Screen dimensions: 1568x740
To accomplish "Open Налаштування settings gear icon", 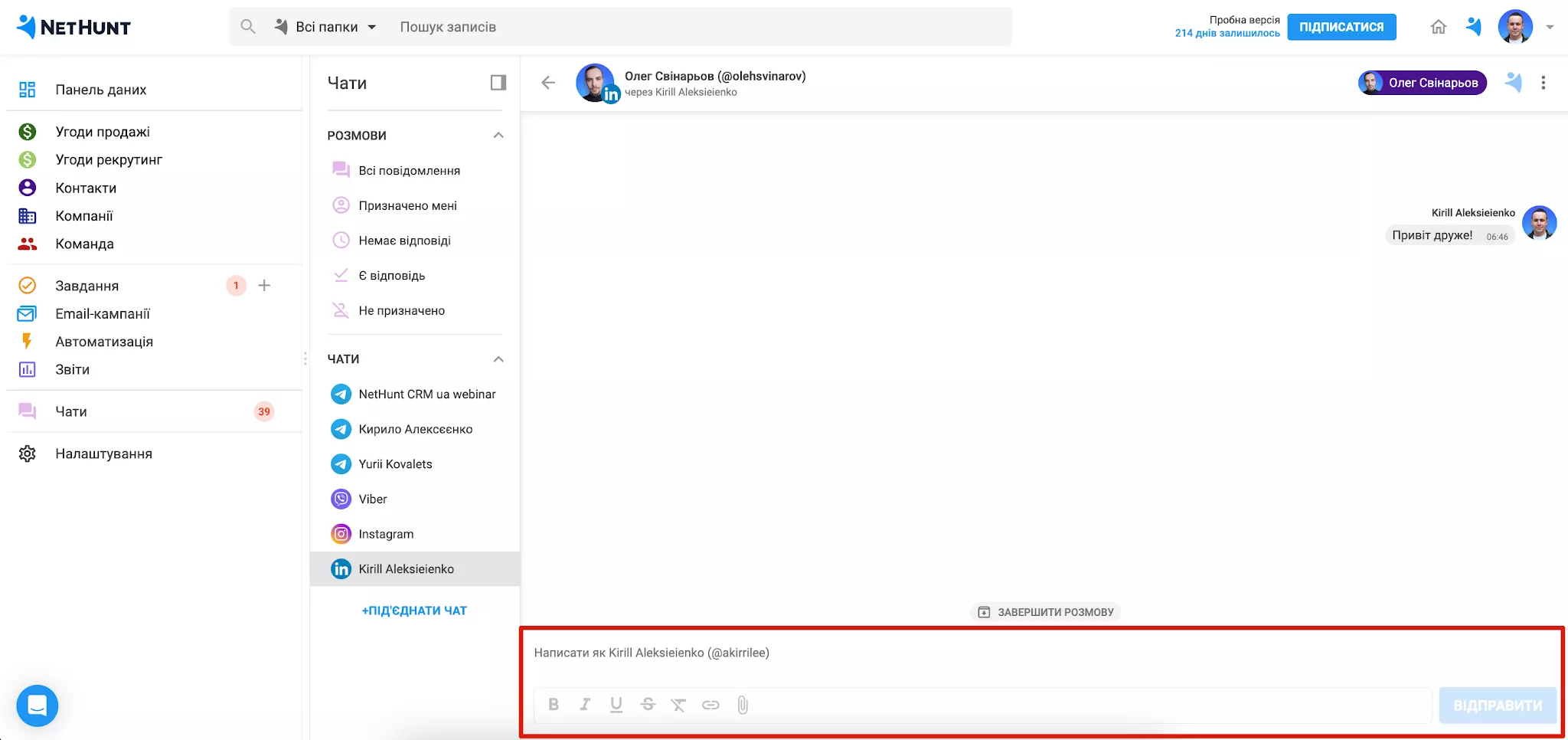I will (x=27, y=453).
